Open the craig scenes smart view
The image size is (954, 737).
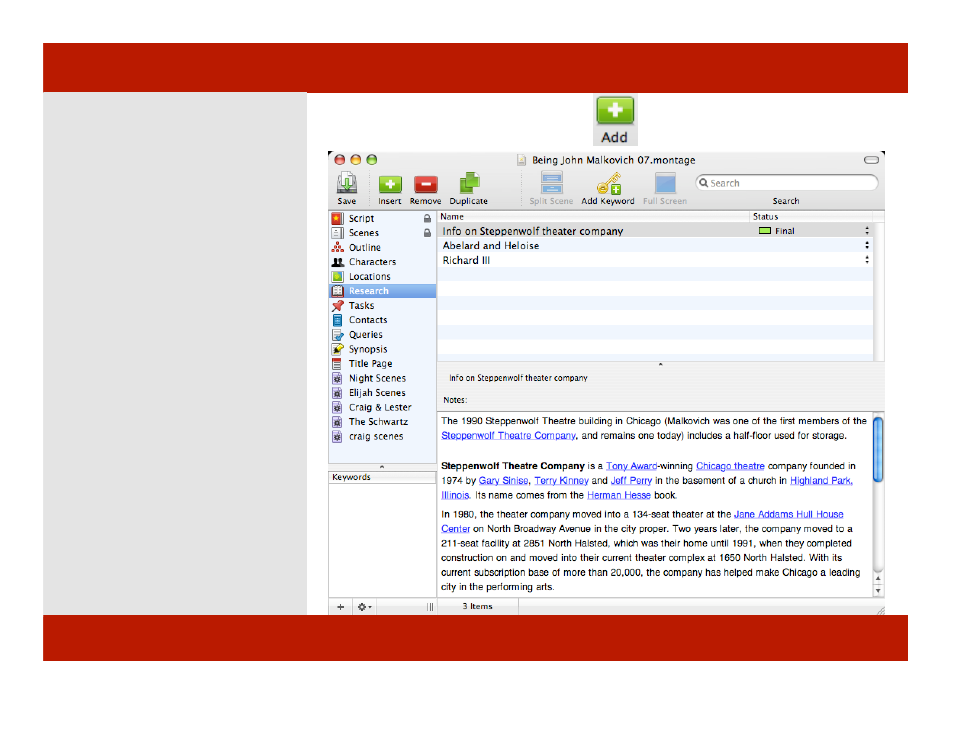tap(382, 436)
